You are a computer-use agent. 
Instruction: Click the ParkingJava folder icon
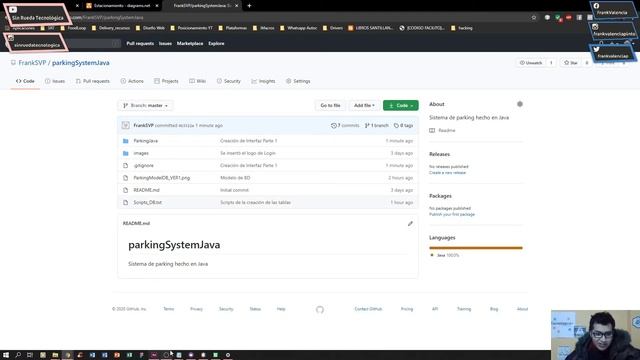point(125,141)
